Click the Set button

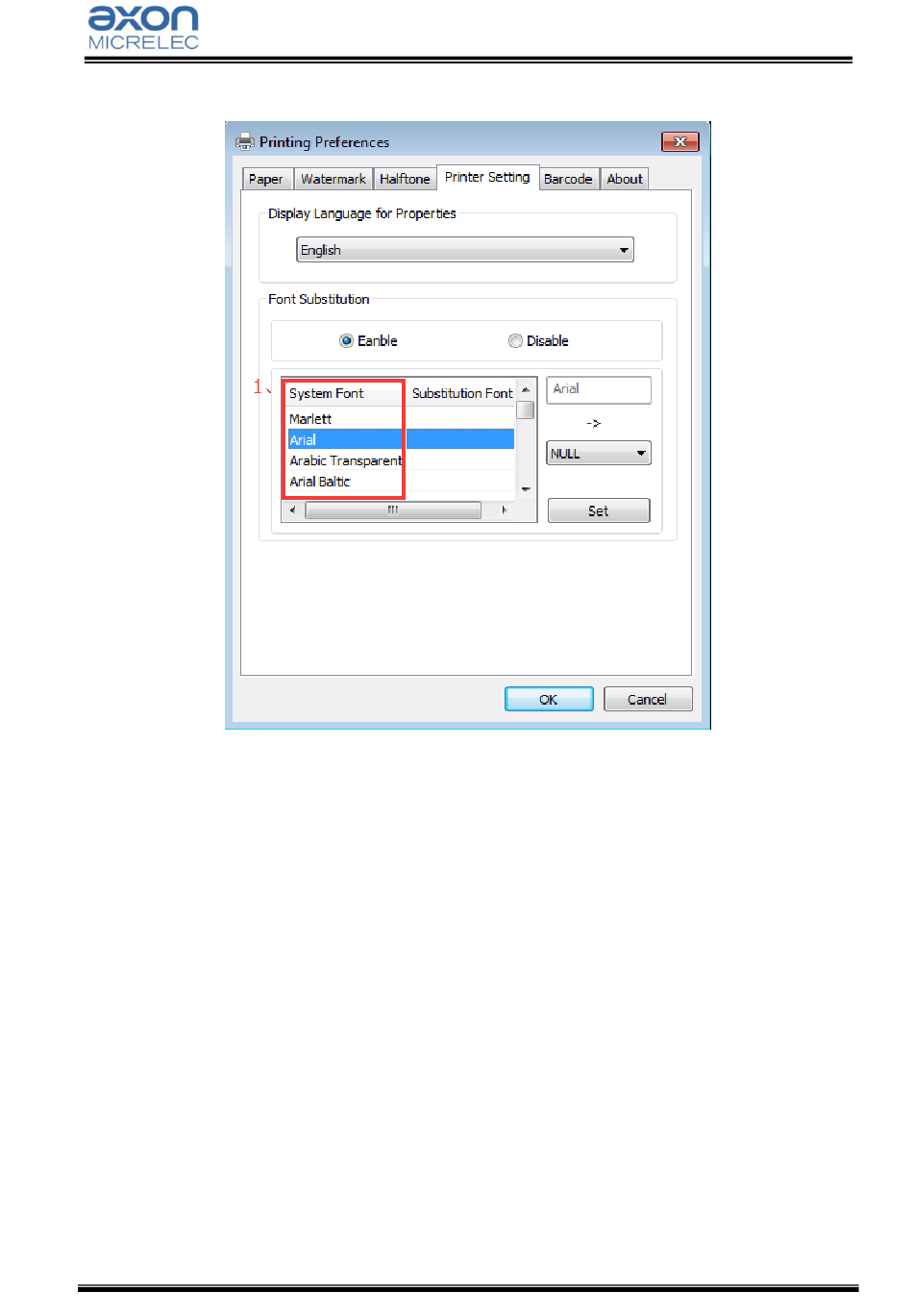pos(599,510)
